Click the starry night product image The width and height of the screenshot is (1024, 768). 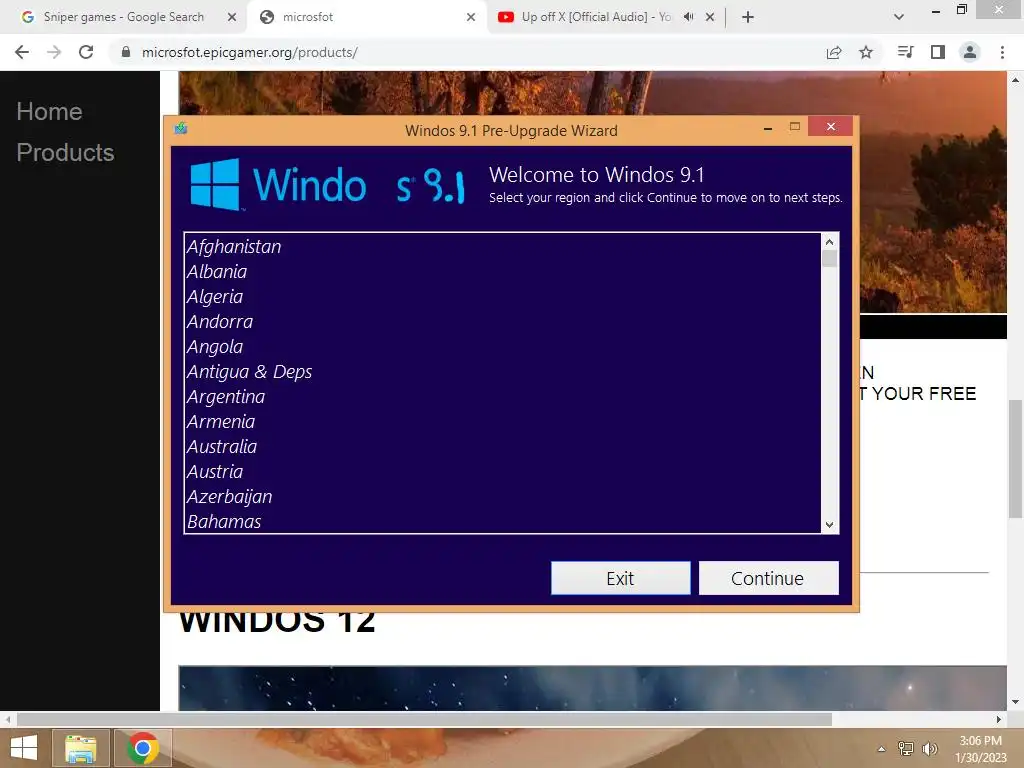coord(592,688)
